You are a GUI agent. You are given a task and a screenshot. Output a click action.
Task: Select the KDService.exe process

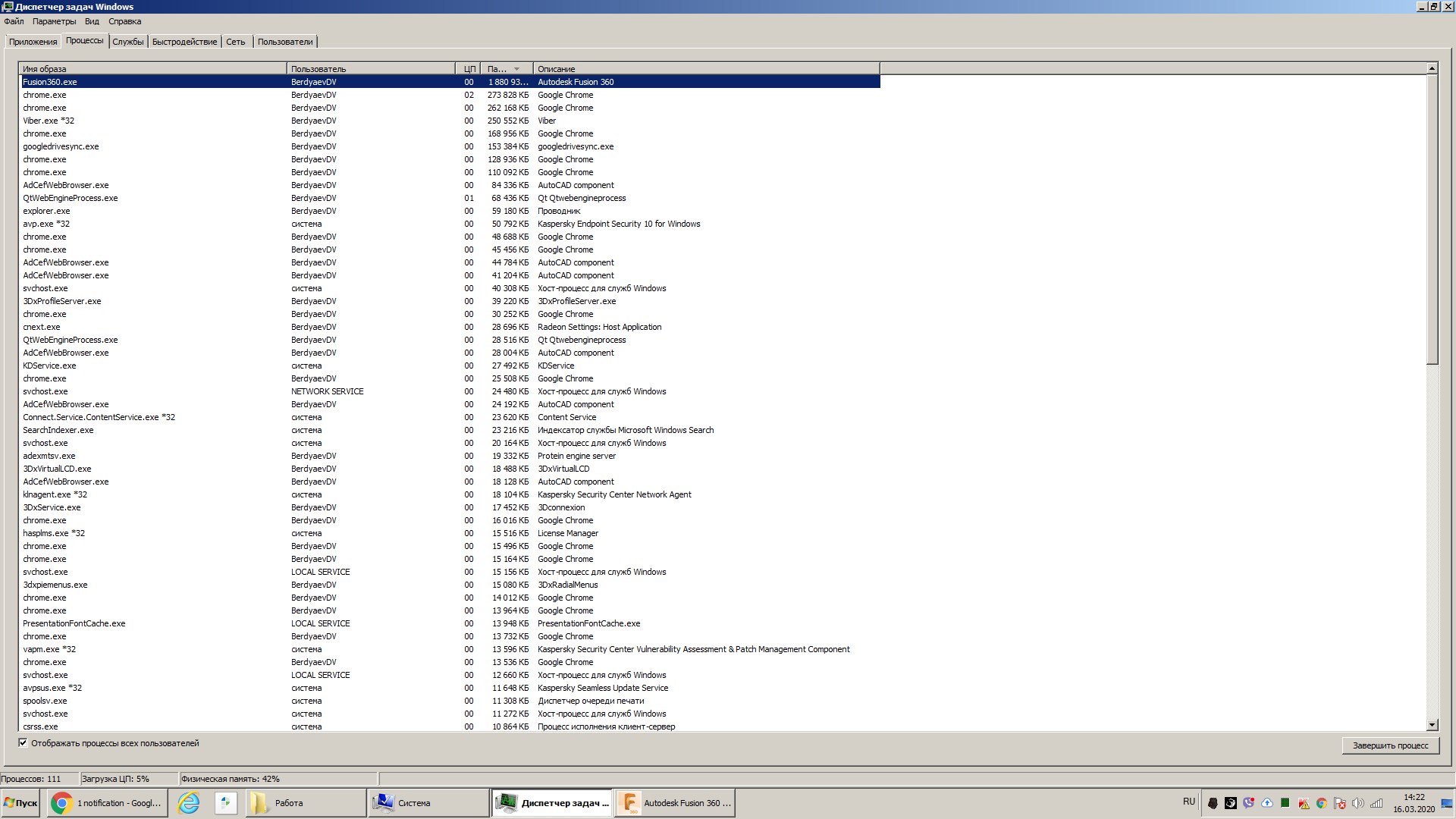450,366
